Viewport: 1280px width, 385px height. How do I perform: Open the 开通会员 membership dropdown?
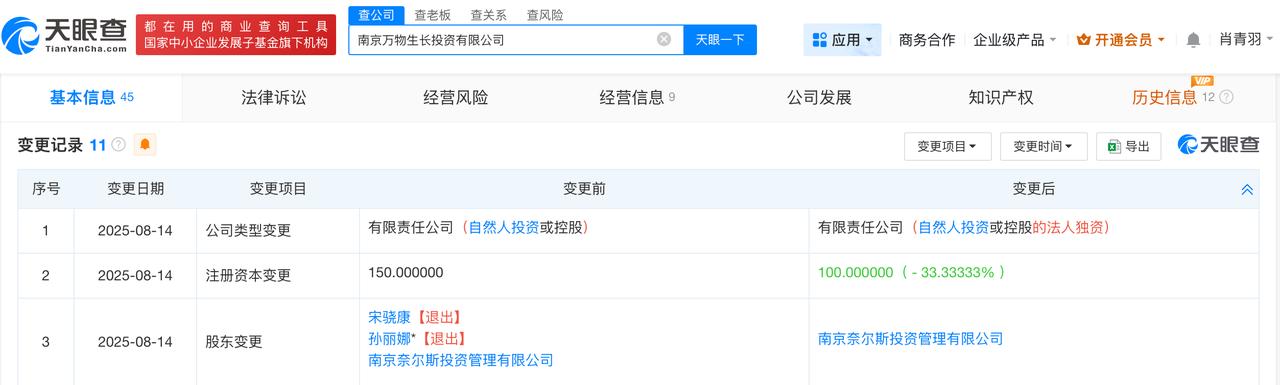tap(1121, 40)
